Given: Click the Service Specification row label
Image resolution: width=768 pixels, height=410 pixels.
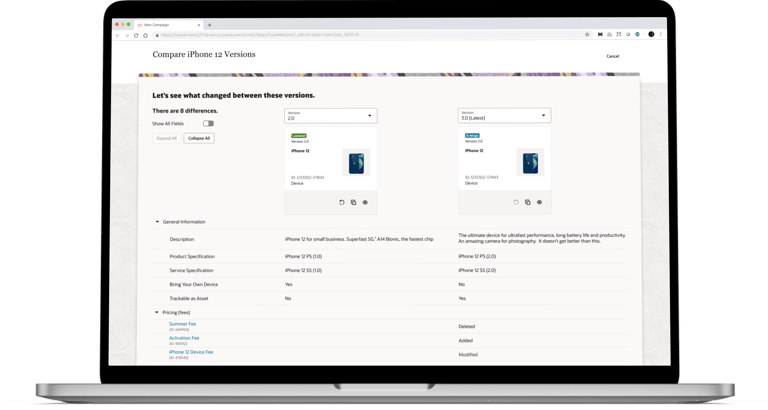Looking at the screenshot, I should click(192, 270).
